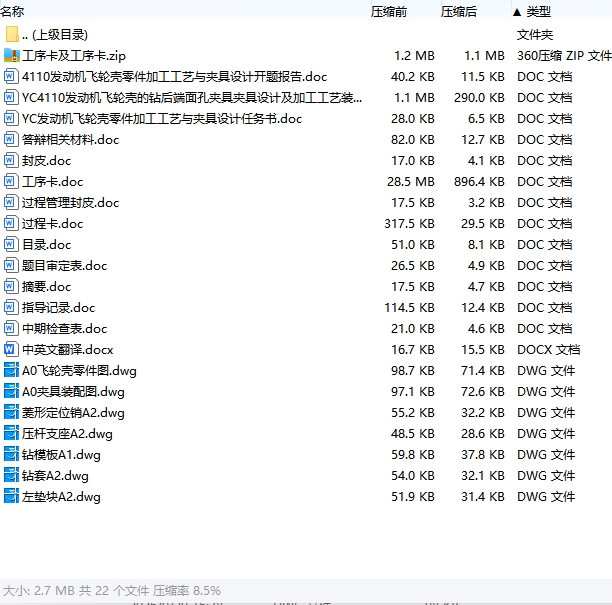Select the file 目录.doc
The width and height of the screenshot is (612, 605).
tap(46, 245)
